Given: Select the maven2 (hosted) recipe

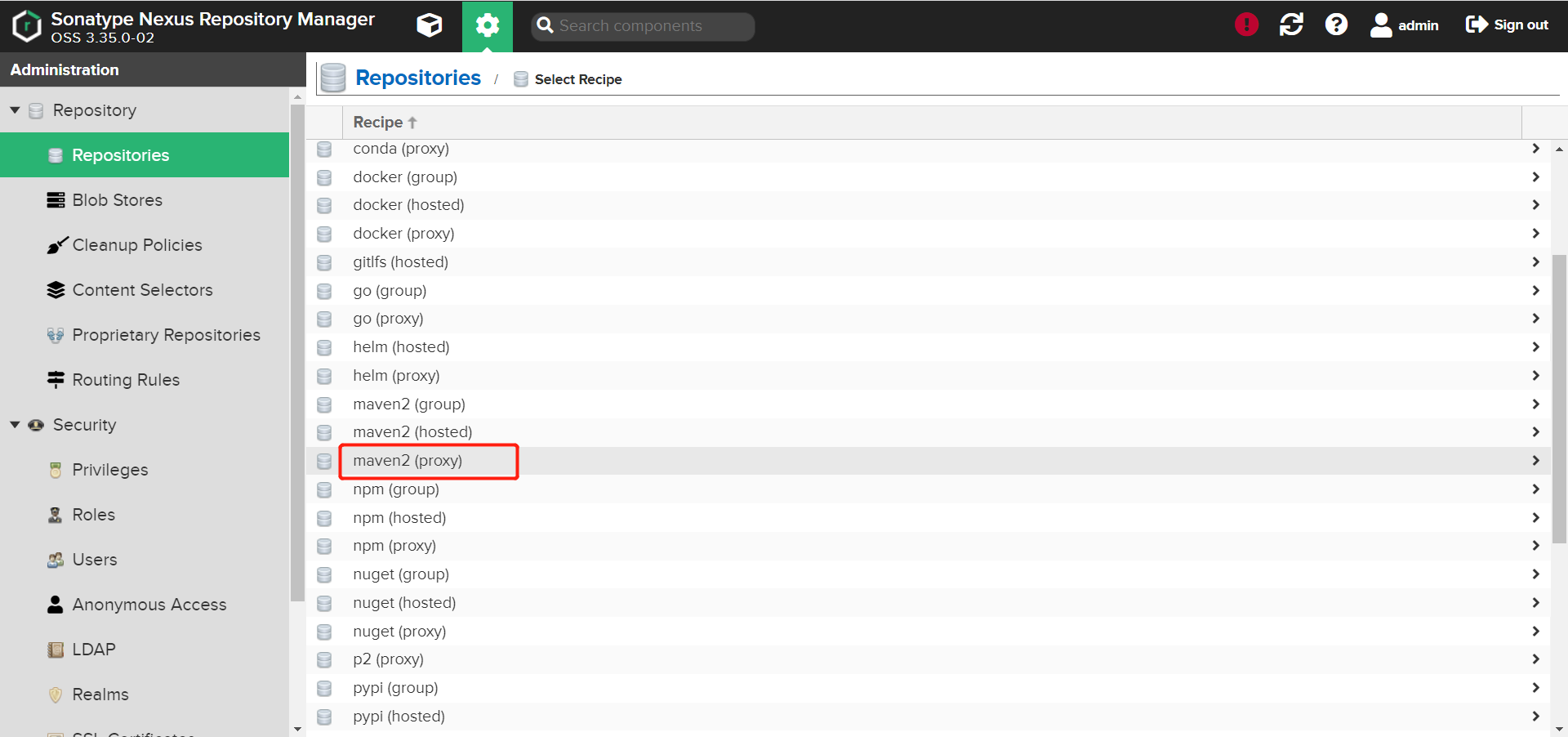Looking at the screenshot, I should tap(930, 432).
